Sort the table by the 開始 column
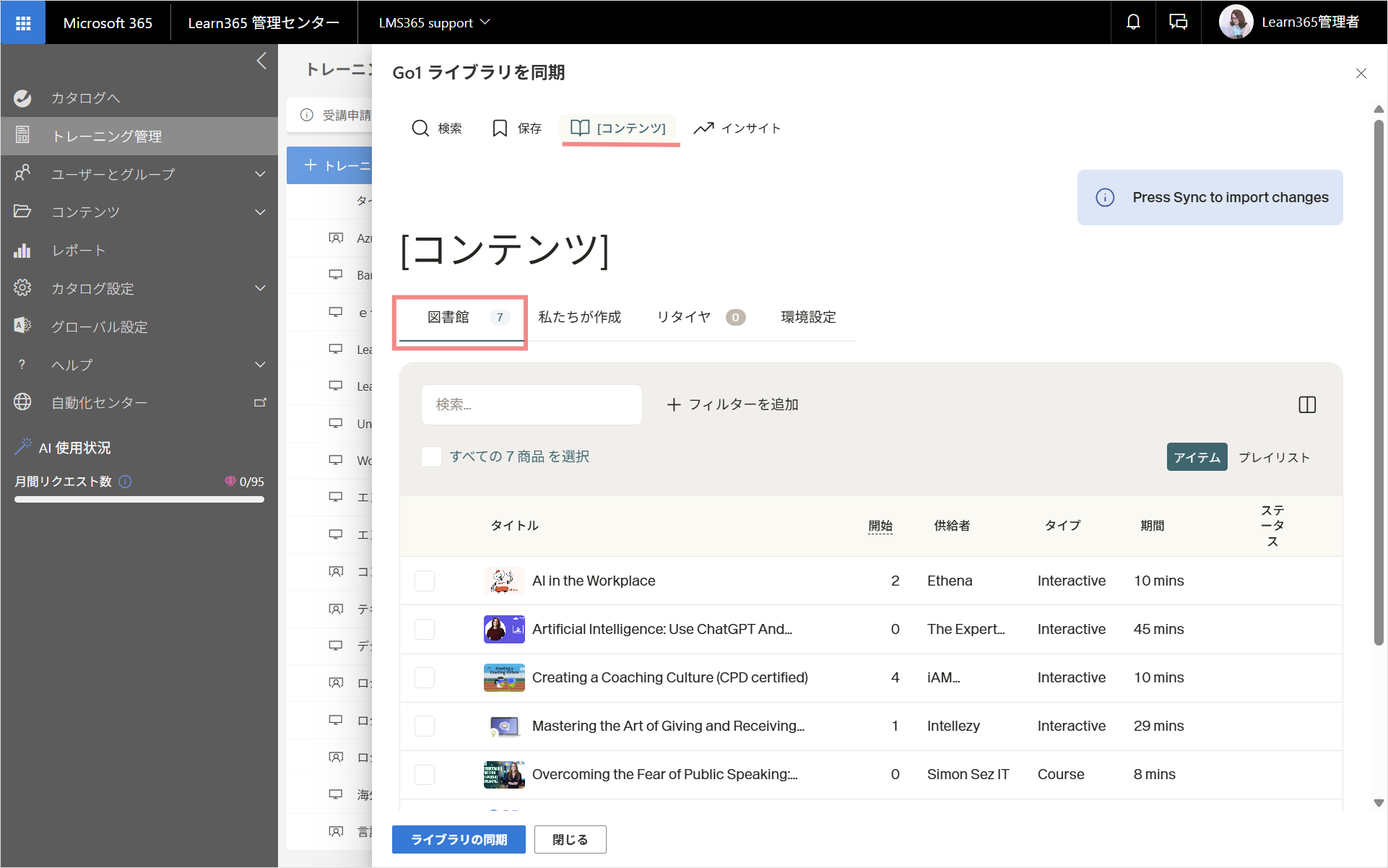The height and width of the screenshot is (868, 1388). [x=880, y=526]
